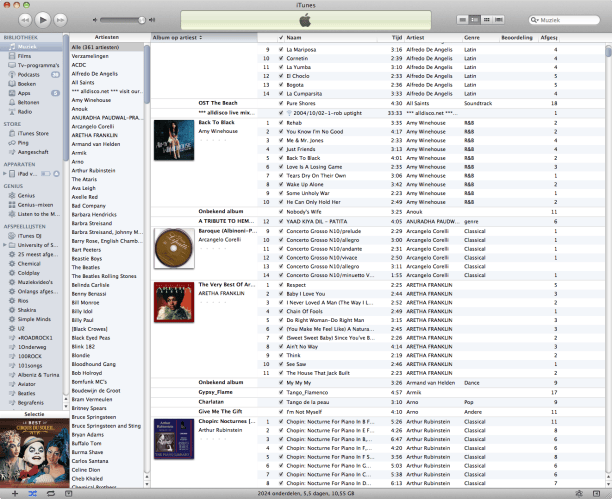Open Ping in the sidebar
Screen dimensions: 612x499
pos(23,143)
